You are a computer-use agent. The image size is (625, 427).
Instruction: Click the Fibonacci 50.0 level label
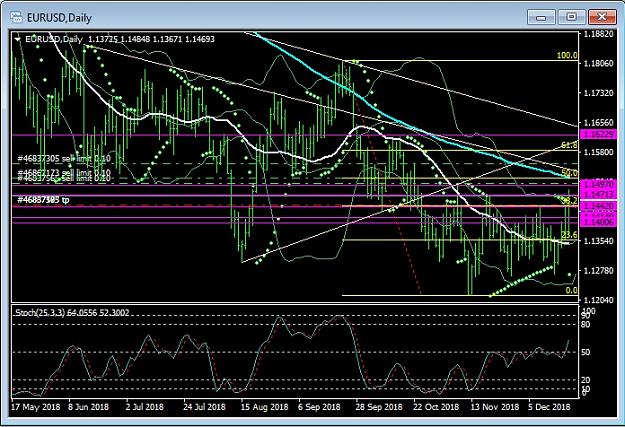pos(569,173)
